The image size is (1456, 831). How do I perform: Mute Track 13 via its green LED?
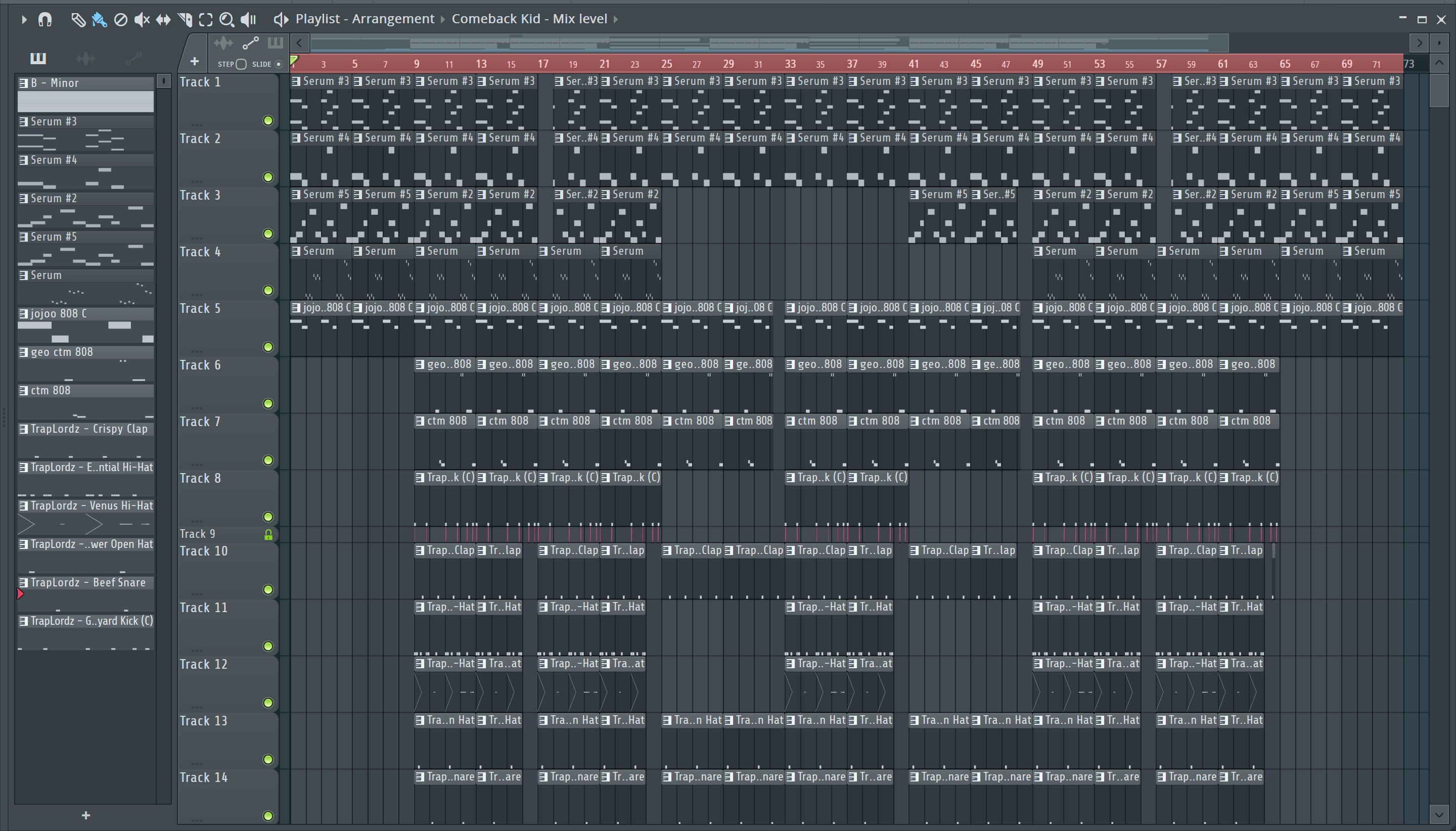267,759
